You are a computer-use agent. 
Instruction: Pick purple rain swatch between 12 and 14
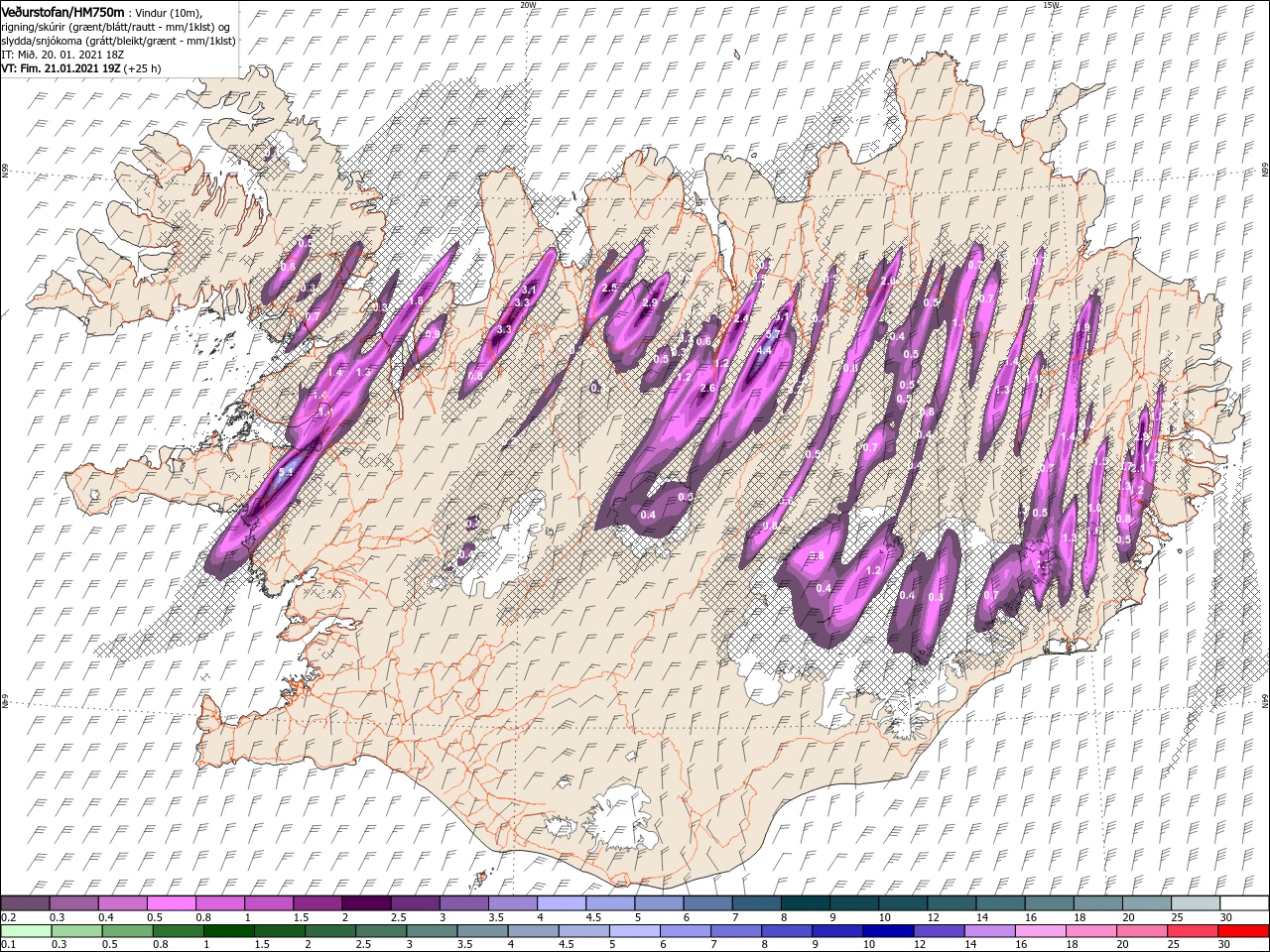click(x=939, y=932)
